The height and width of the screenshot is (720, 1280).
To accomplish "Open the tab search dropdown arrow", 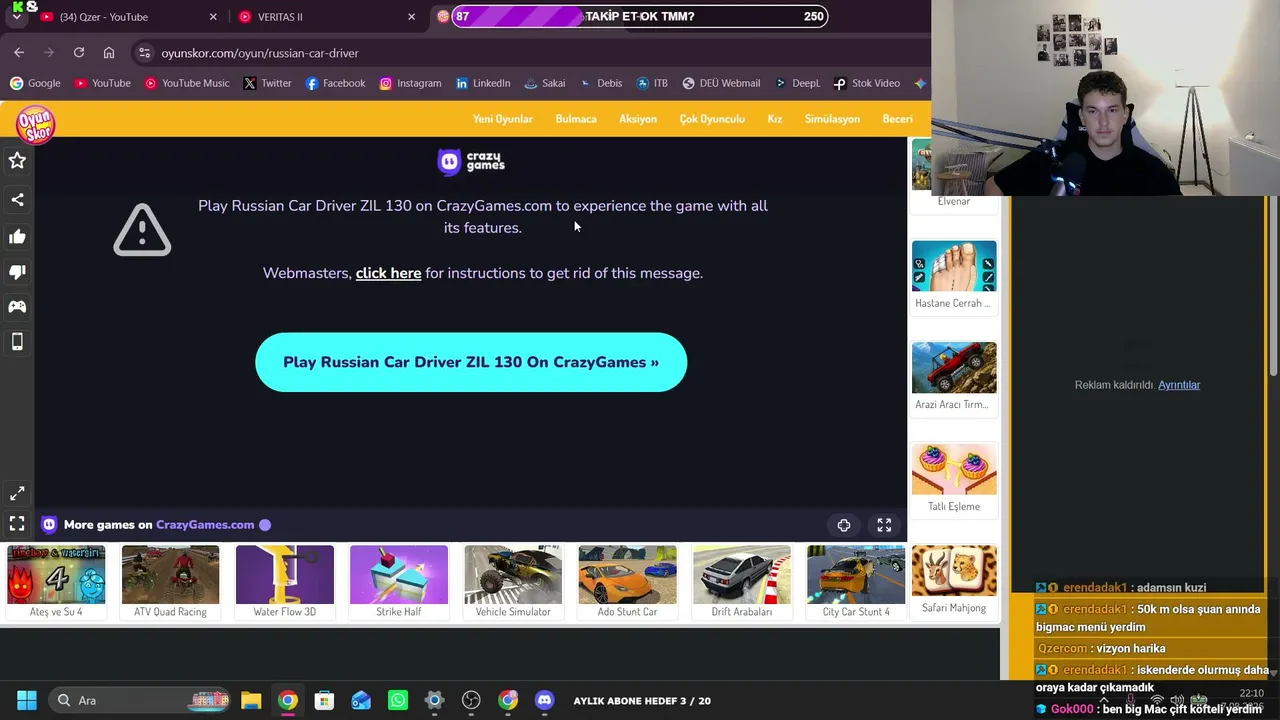I will click(x=16, y=17).
